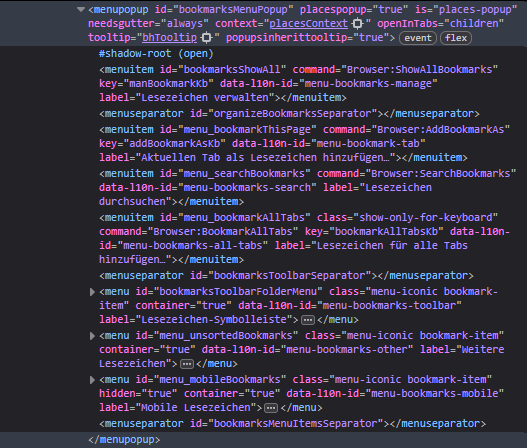Click key value "manBookmarkKb"
Viewport: 527px width, 448px height.
click(x=168, y=84)
